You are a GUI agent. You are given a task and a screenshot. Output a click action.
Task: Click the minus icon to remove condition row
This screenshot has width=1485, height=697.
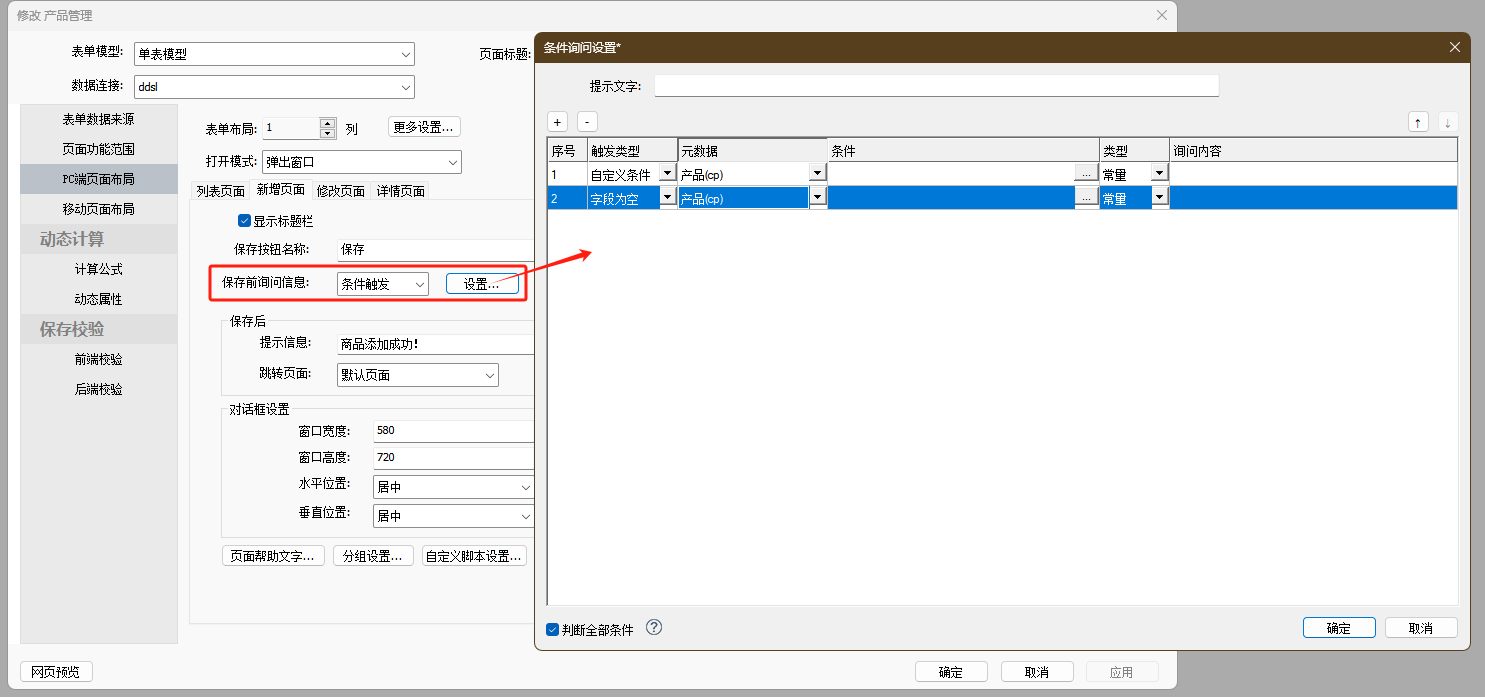[x=588, y=122]
